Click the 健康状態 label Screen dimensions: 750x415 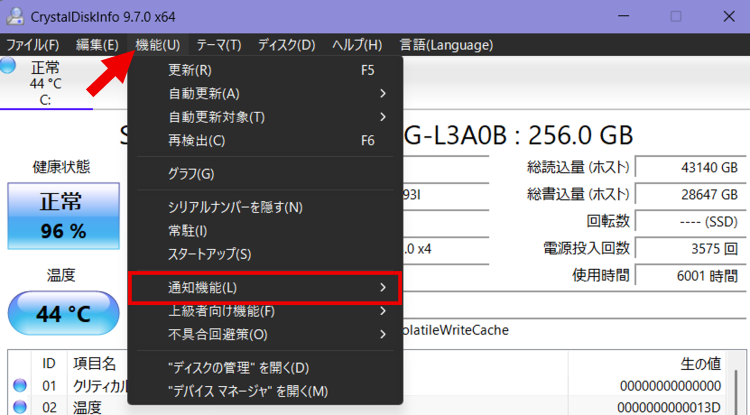tap(61, 167)
